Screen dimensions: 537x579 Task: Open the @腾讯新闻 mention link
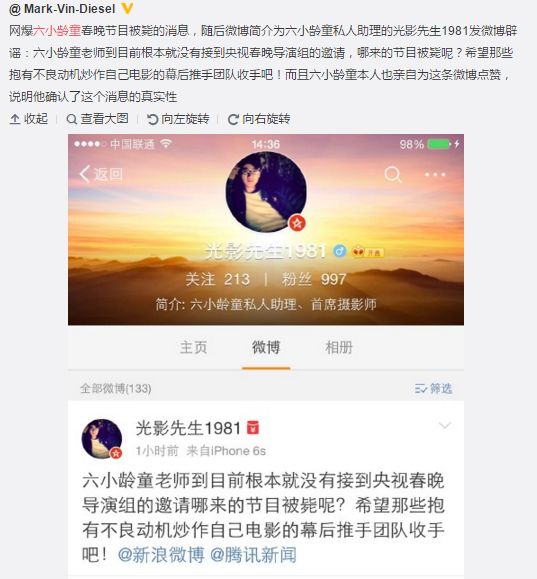click(x=253, y=555)
